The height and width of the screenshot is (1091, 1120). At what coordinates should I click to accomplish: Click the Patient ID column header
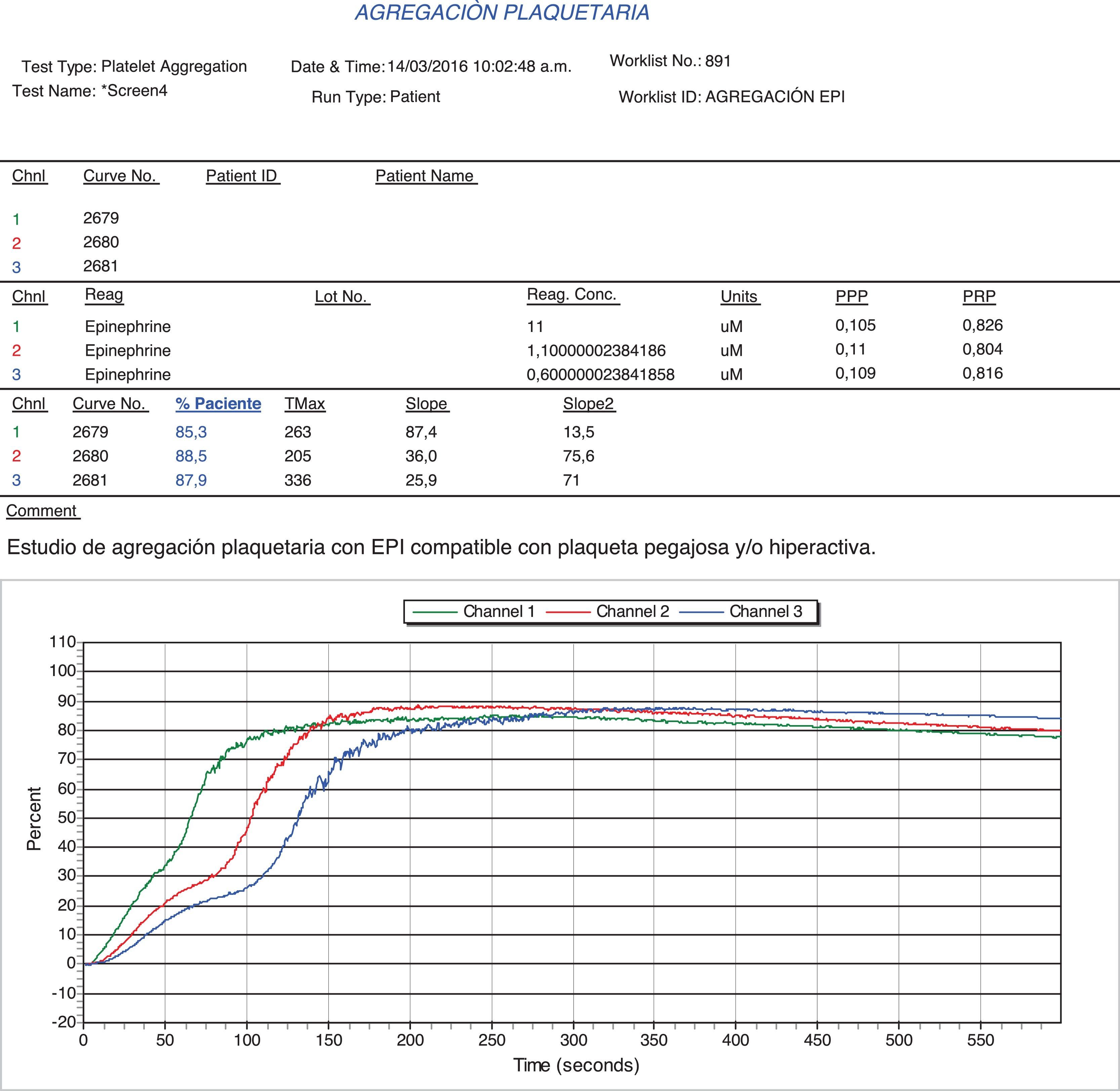tap(241, 176)
